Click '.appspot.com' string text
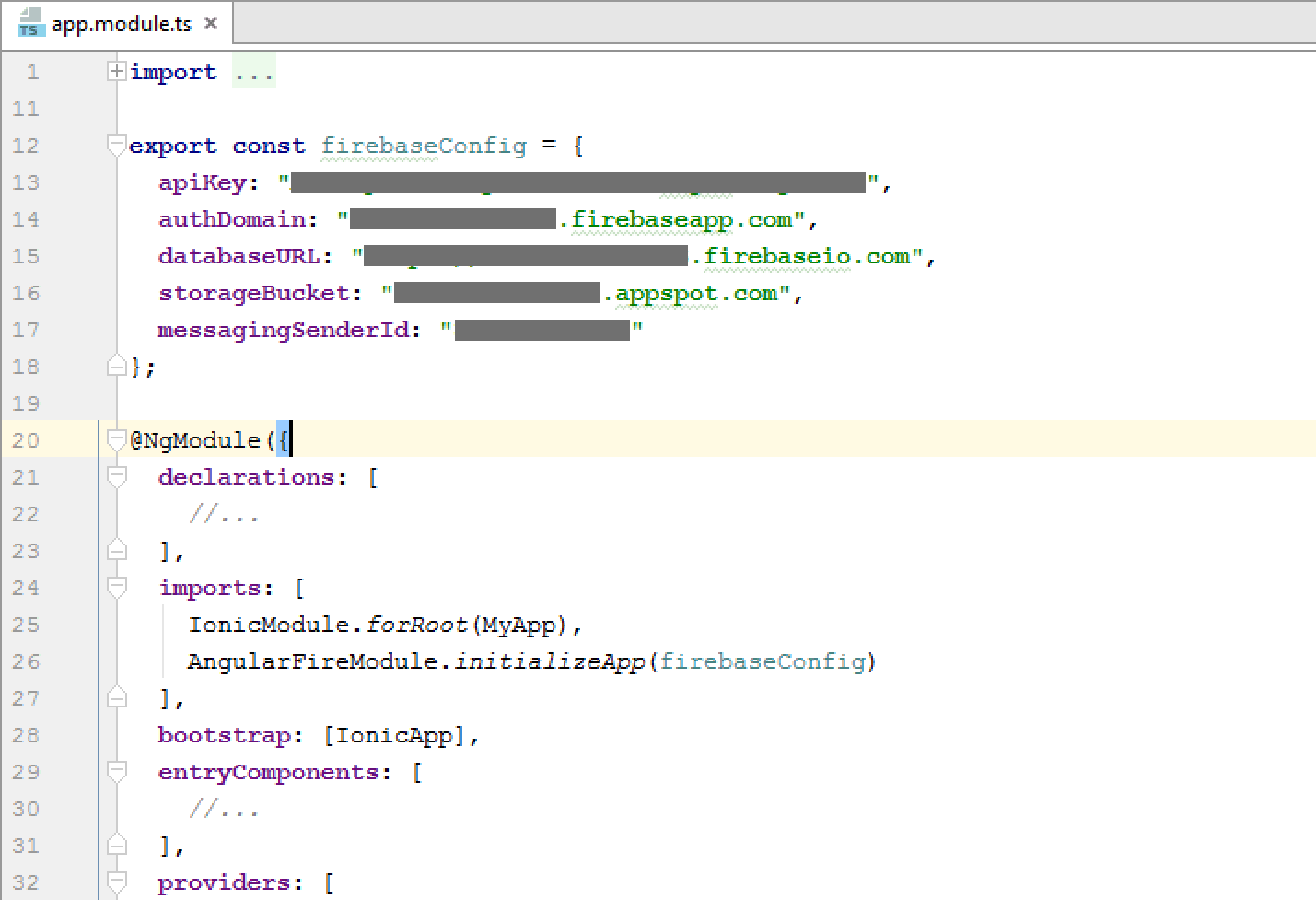This screenshot has height=900, width=1316. click(x=690, y=293)
